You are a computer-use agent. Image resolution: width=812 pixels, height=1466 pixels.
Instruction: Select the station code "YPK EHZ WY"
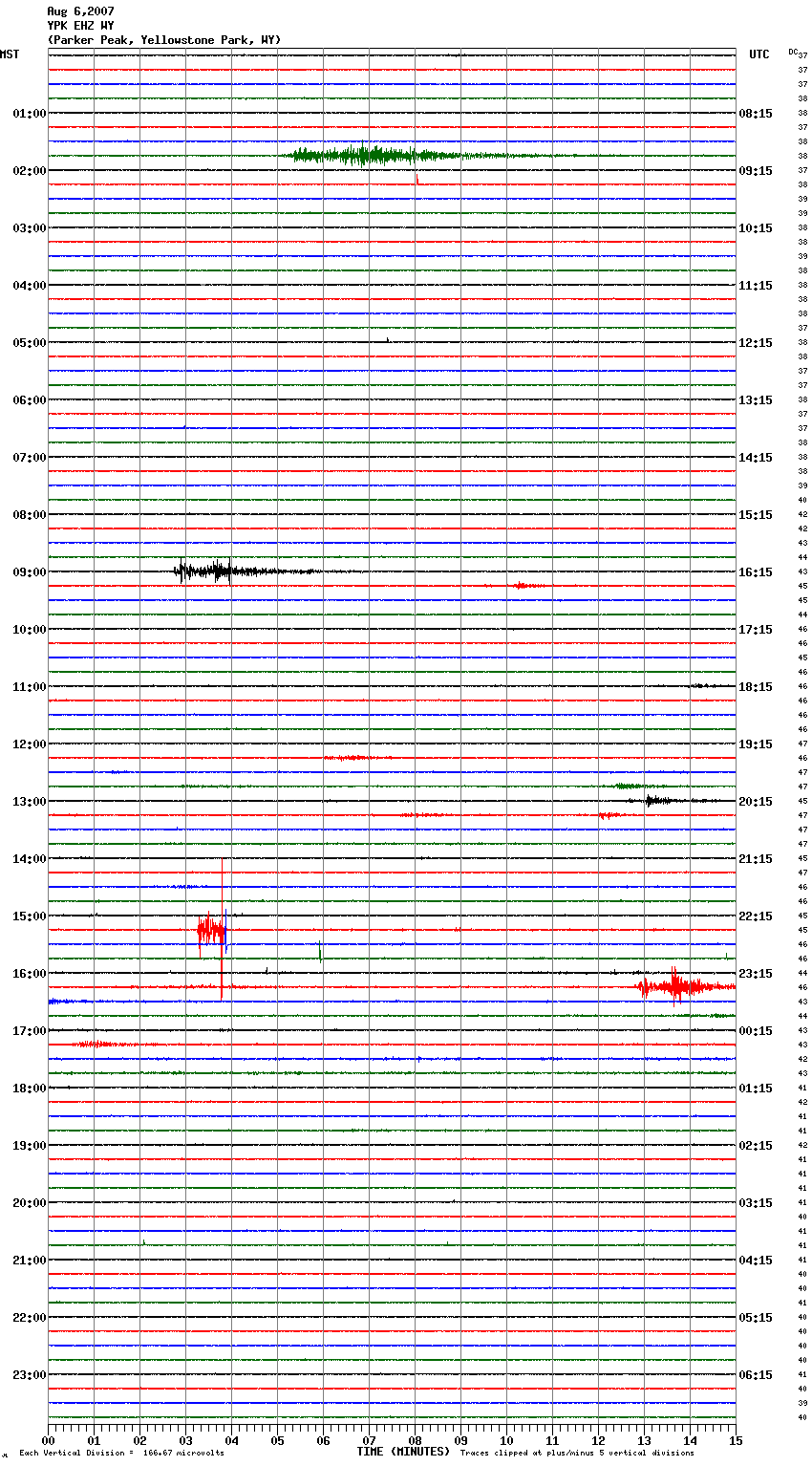point(80,26)
